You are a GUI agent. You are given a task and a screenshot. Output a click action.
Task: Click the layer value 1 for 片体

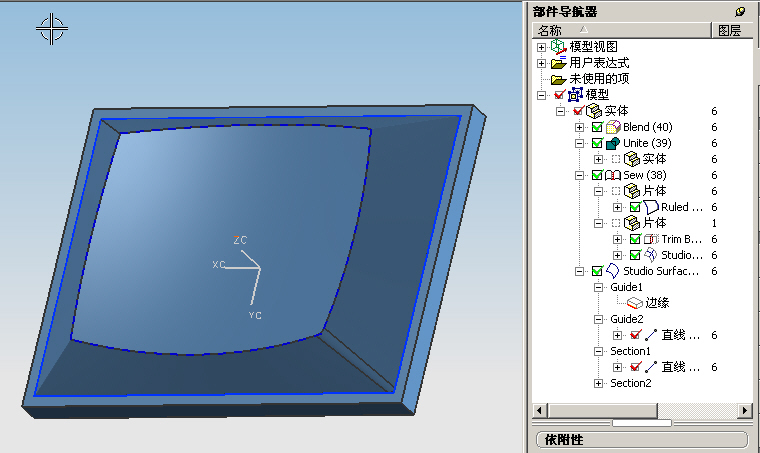coord(714,223)
